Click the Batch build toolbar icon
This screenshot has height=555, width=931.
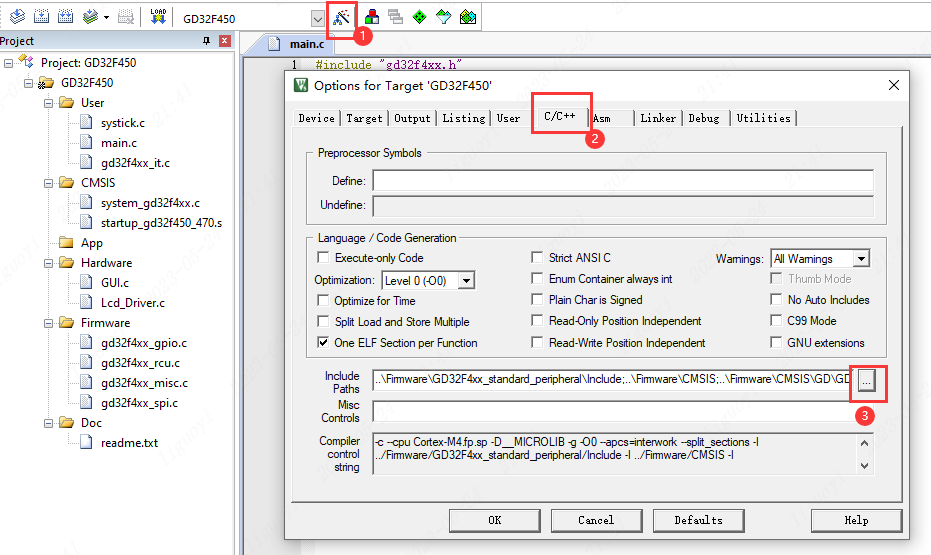(90, 17)
